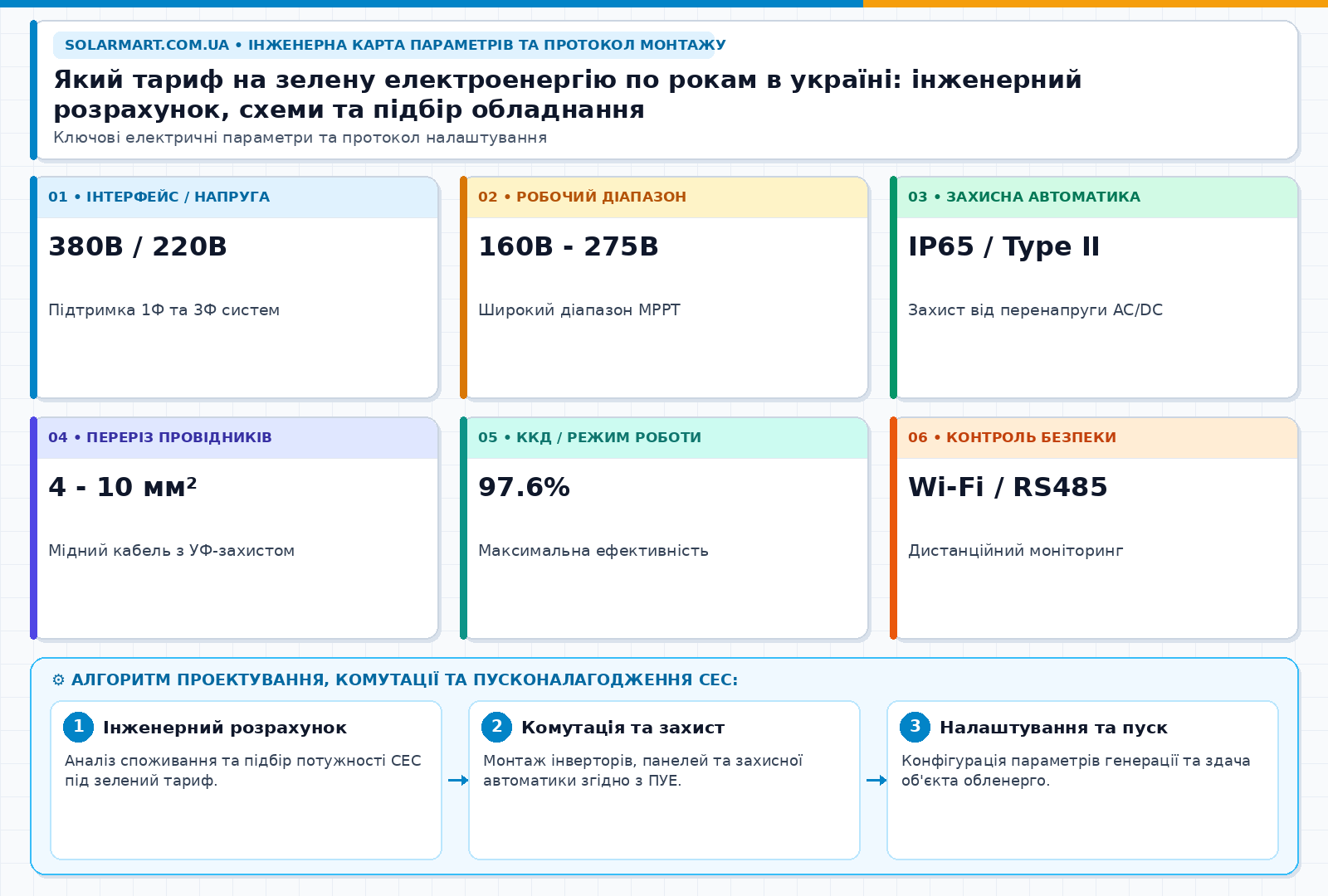This screenshot has height=896, width=1328.
Task: Click text Широкий діапазон MPPT
Action: 579,310
